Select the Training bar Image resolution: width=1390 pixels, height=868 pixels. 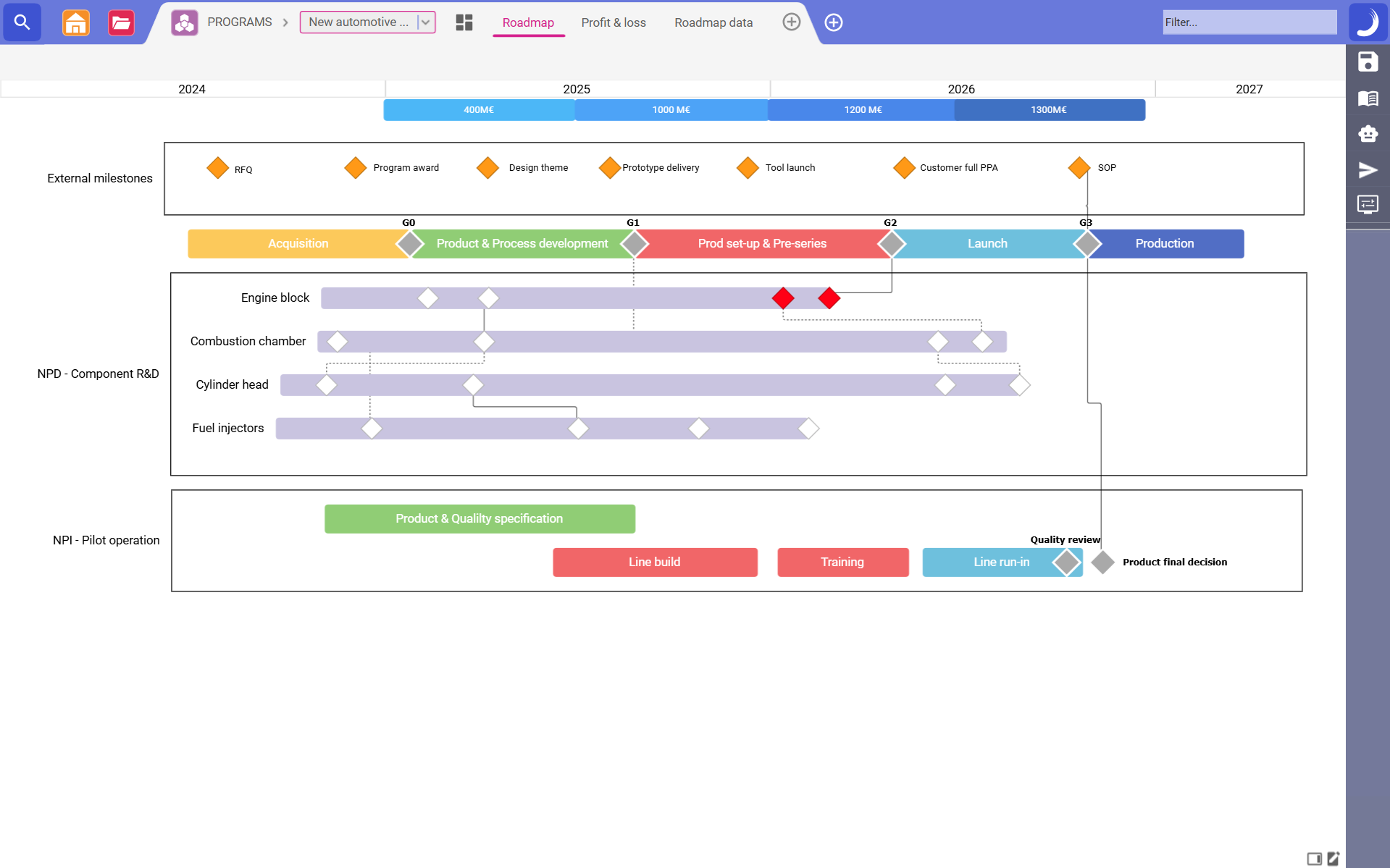[842, 562]
